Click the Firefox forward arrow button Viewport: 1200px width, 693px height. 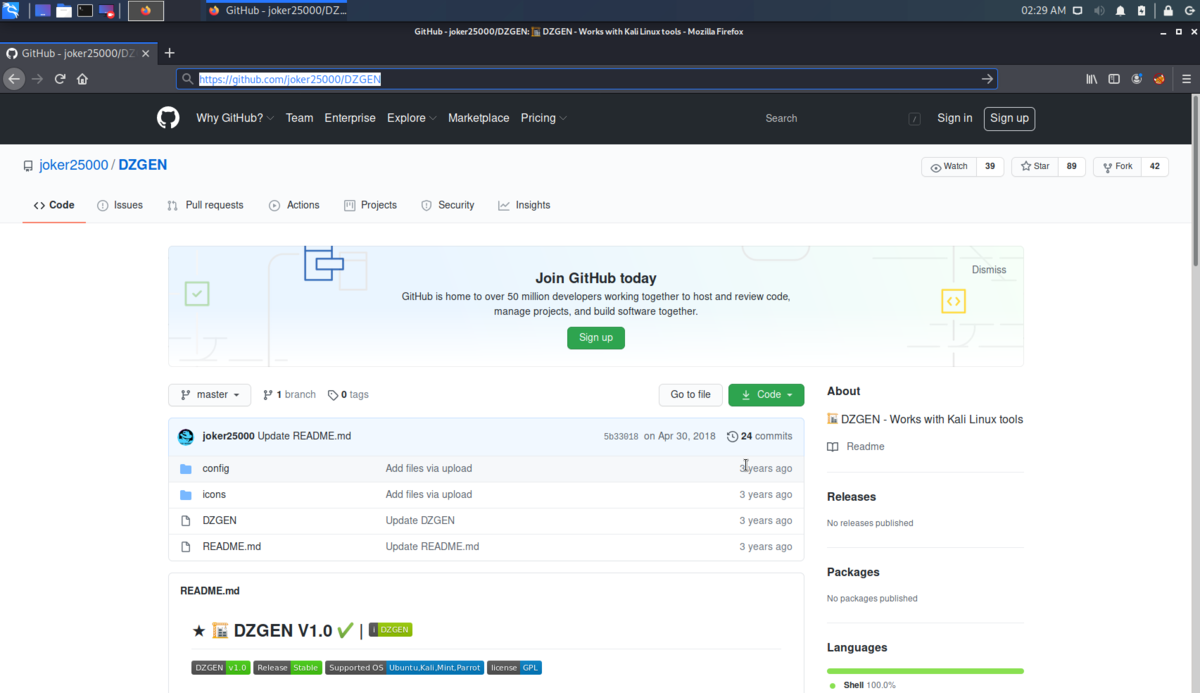pos(38,79)
